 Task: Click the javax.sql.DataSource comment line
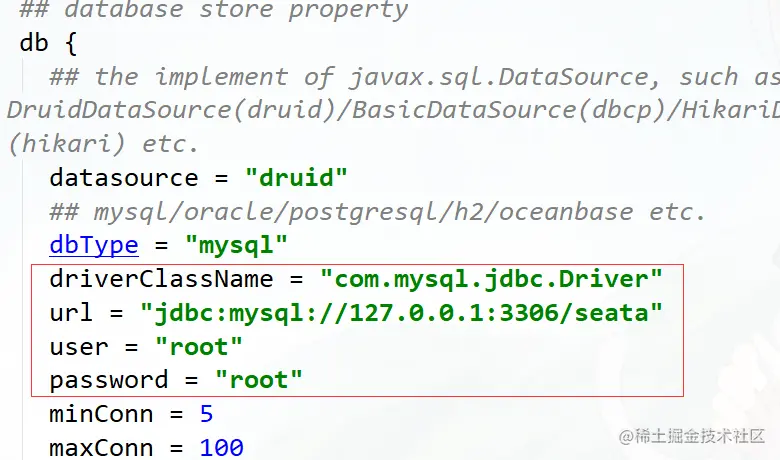pyautogui.click(x=414, y=77)
